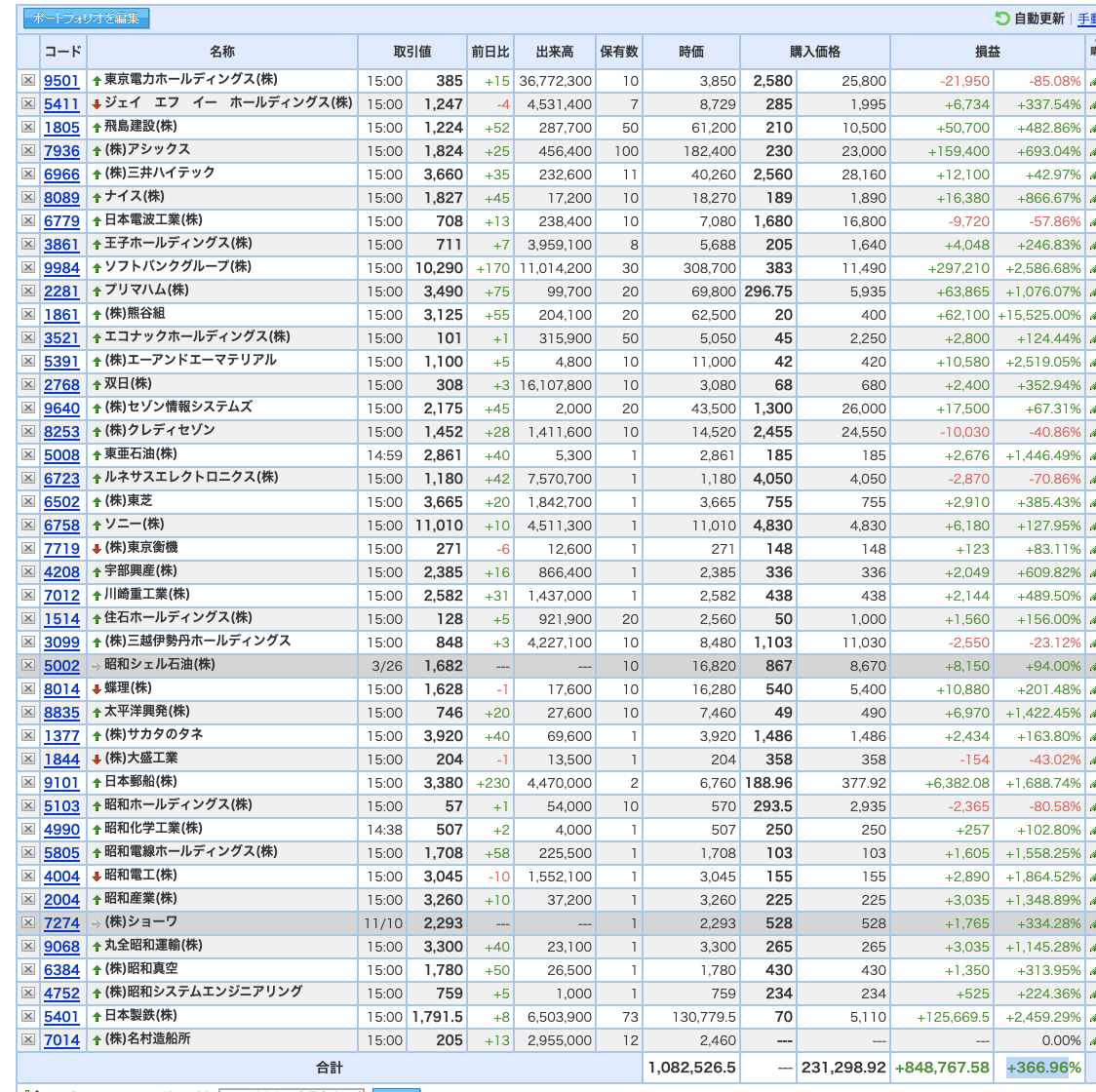Click highlighted total +366.96% value
This screenshot has height=1092, width=1096.
[x=1043, y=1068]
